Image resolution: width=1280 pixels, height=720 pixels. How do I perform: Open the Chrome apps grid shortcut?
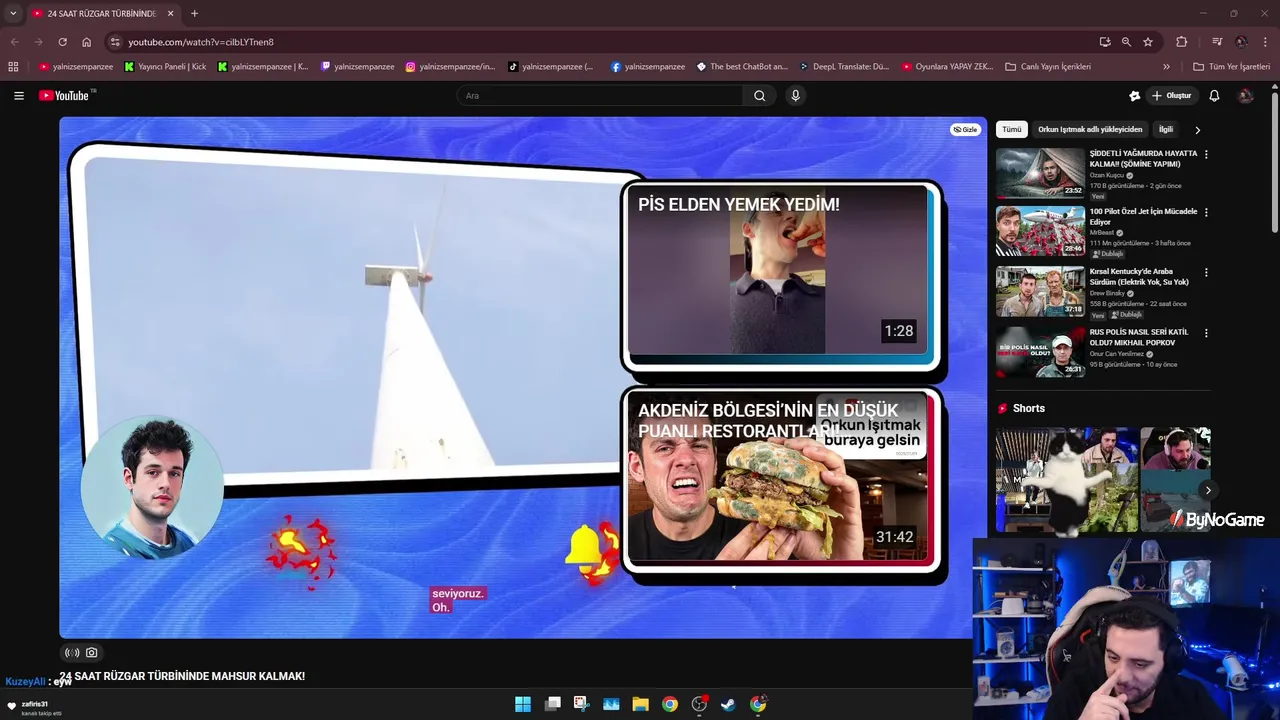[13, 67]
